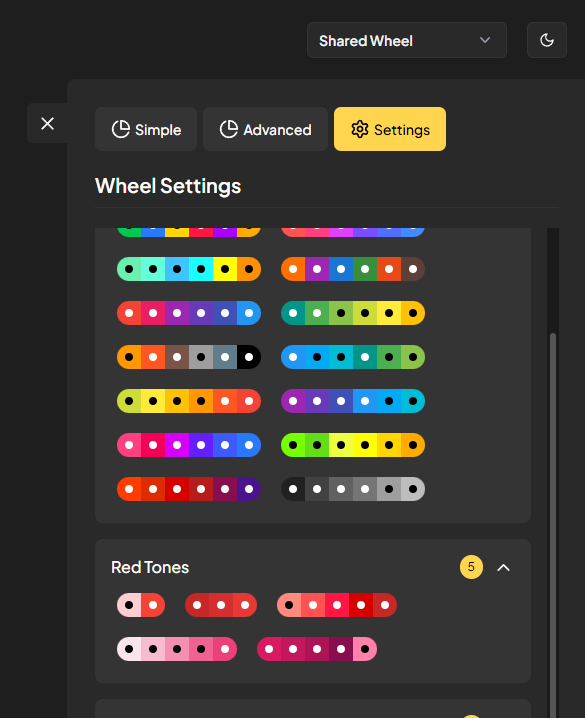Click the Red Tones count badge 5
This screenshot has width=585, height=718.
pyautogui.click(x=471, y=567)
